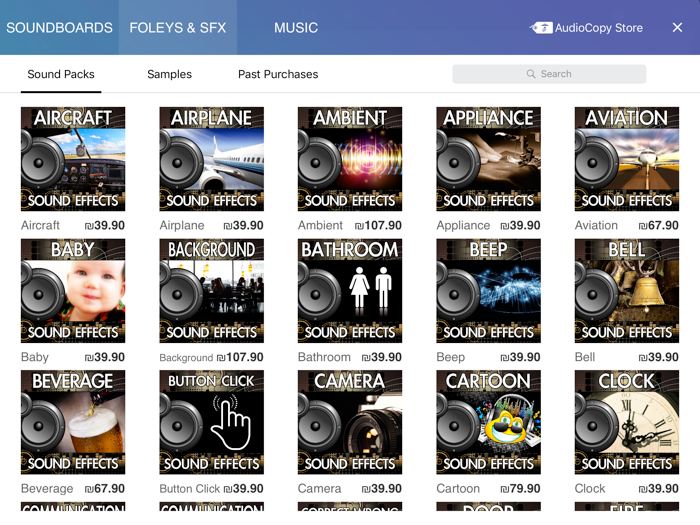The width and height of the screenshot is (700, 525).
Task: Select the Aviation sound effects cover
Action: coord(627,159)
